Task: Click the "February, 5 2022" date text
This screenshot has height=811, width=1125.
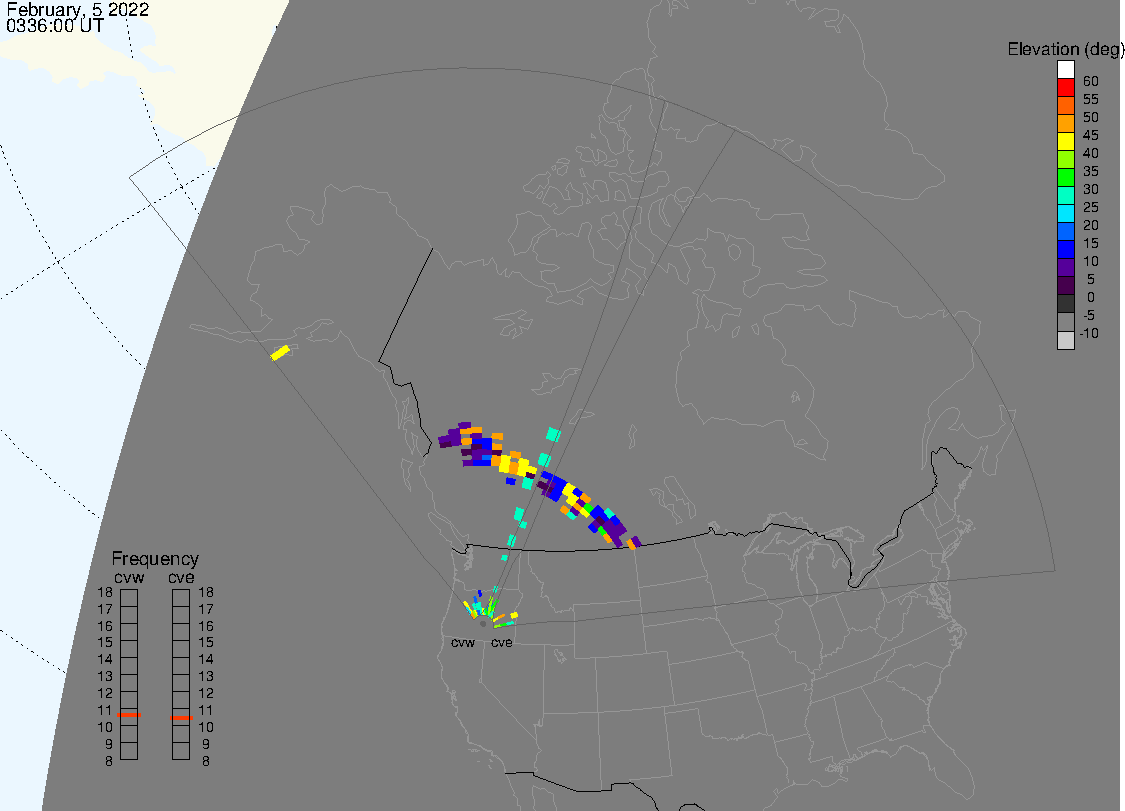Action: click(x=77, y=9)
